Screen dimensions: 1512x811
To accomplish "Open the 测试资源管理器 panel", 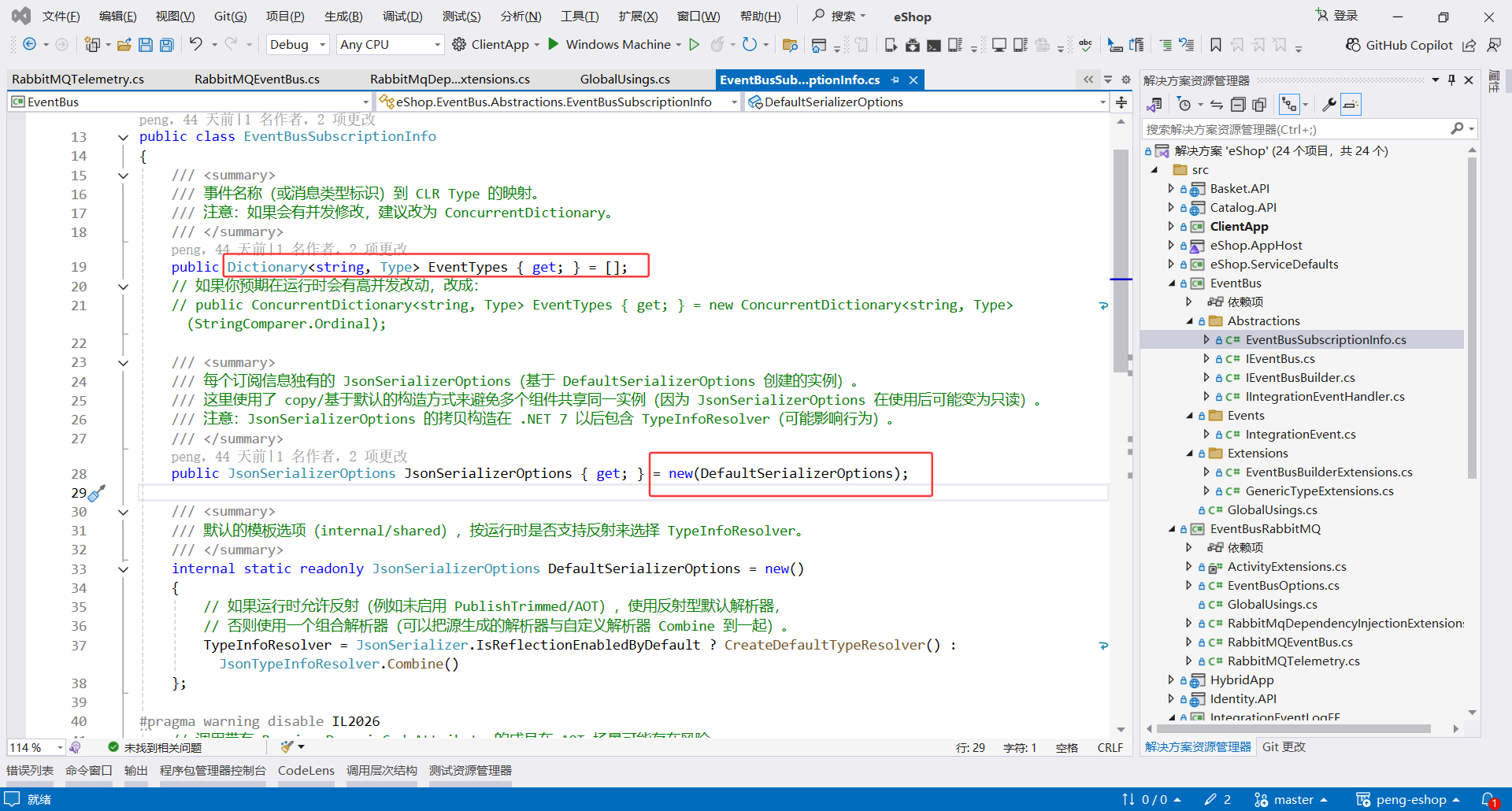I will point(470,770).
